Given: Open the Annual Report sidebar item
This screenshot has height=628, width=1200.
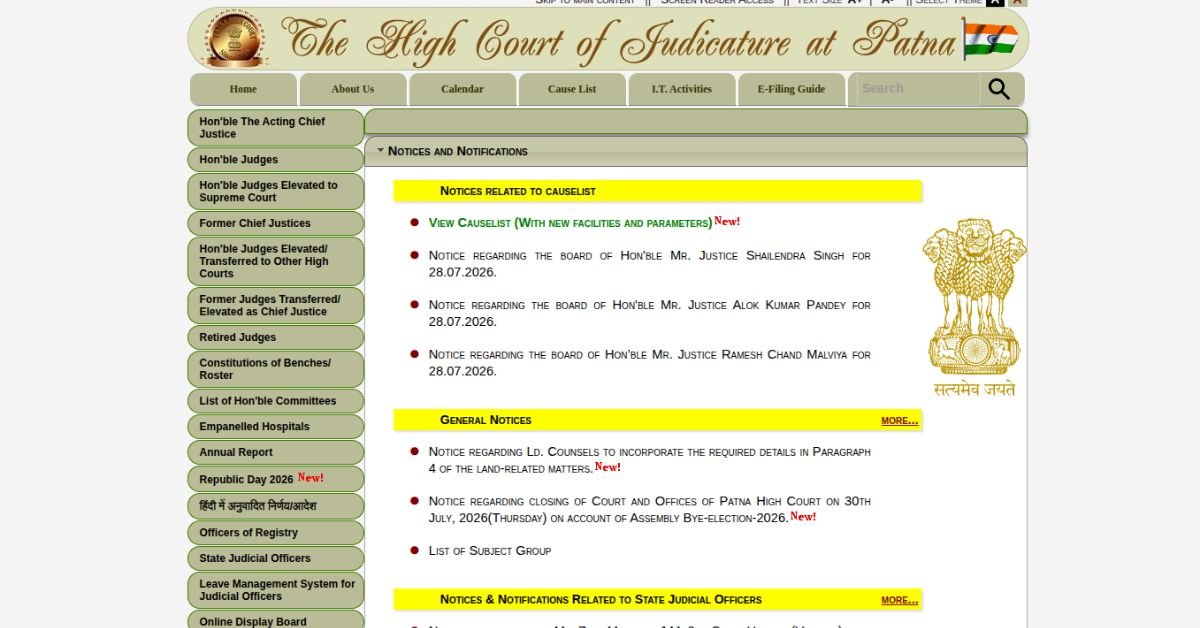Looking at the screenshot, I should (275, 453).
